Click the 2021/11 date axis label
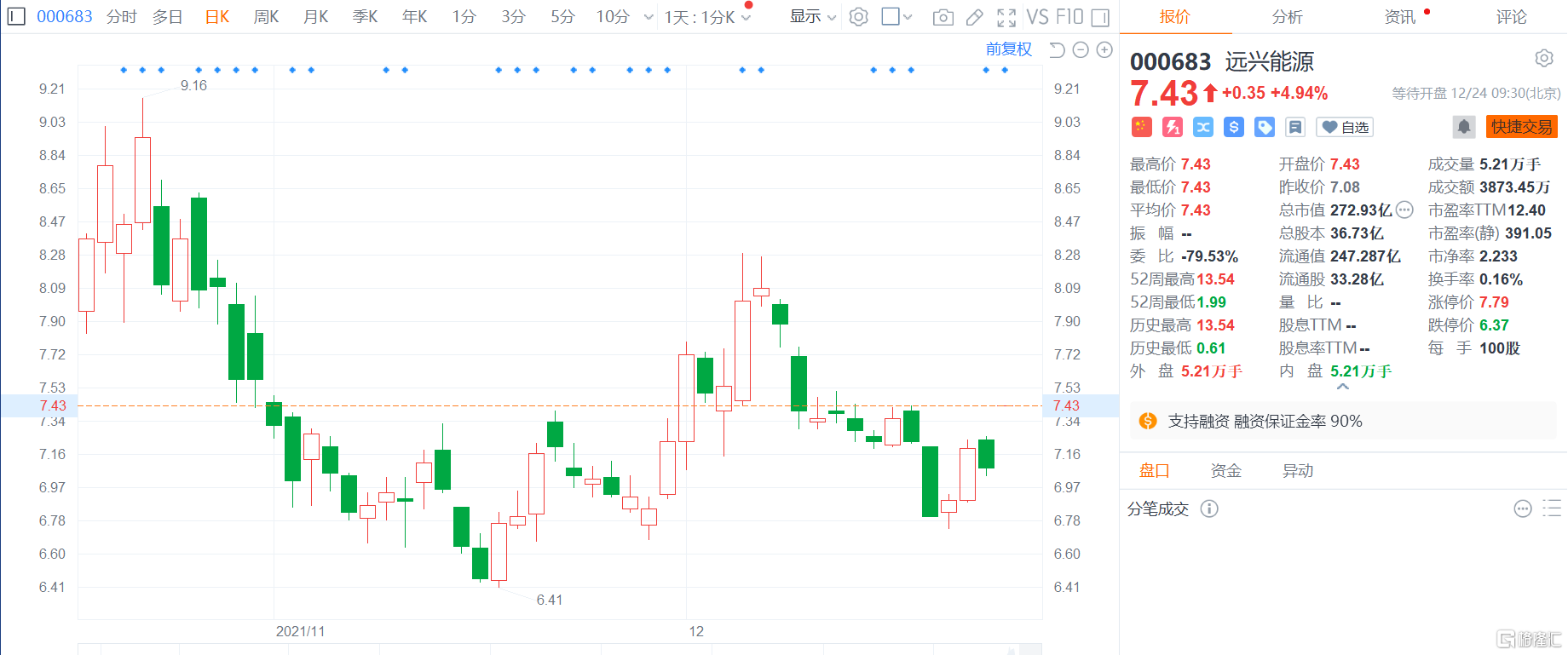 coord(300,631)
